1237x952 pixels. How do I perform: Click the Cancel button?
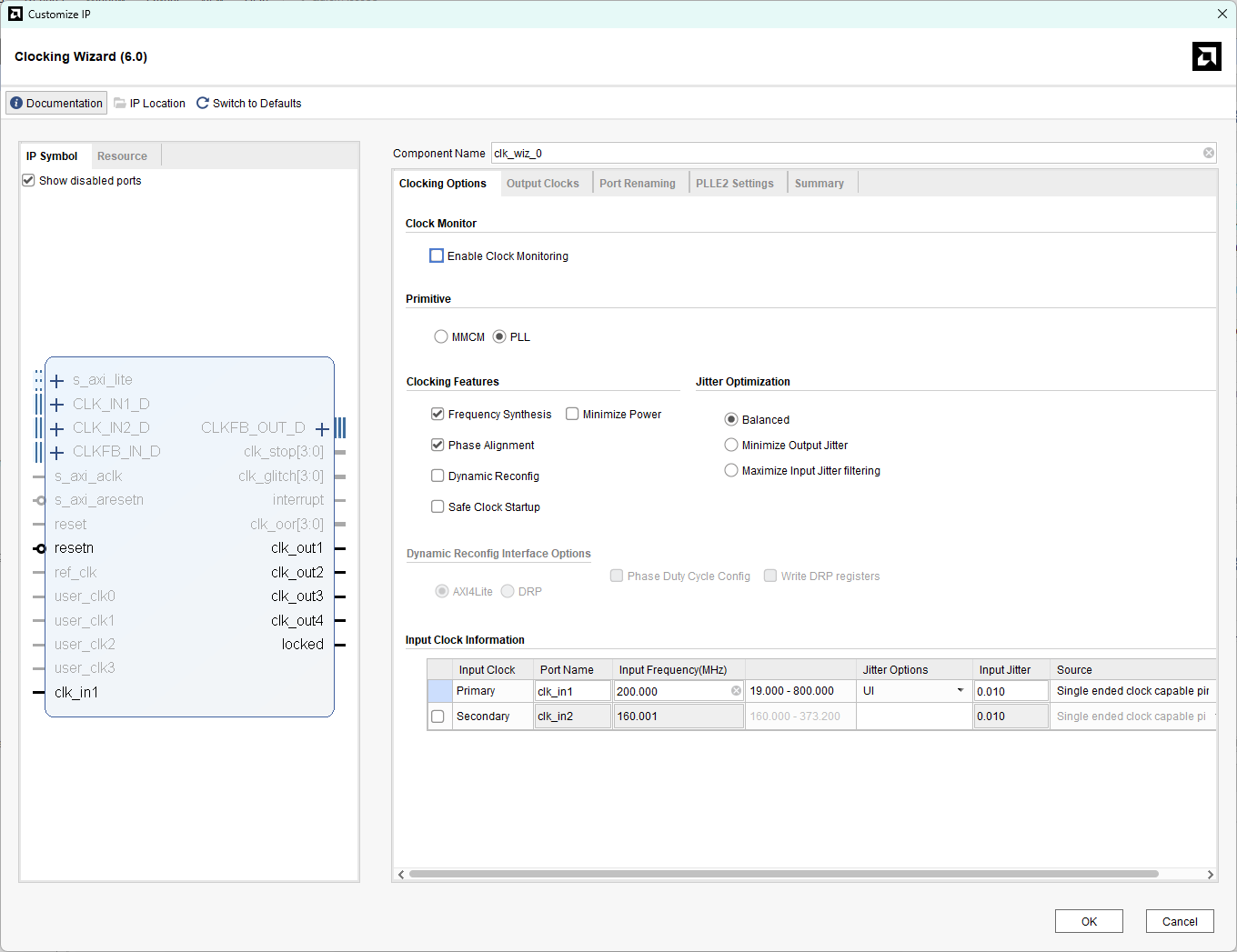[1180, 921]
